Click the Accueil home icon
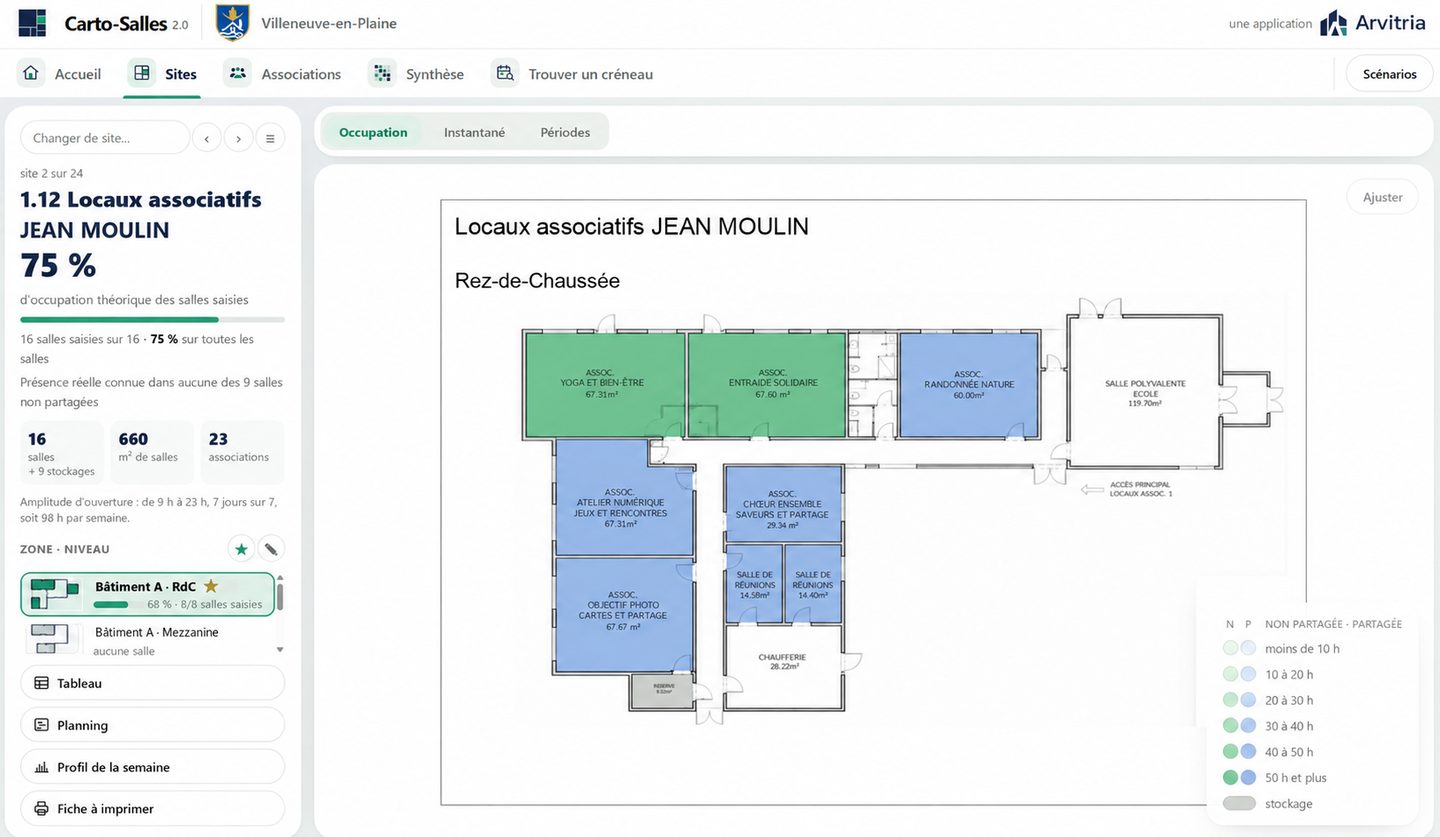Image resolution: width=1440 pixels, height=837 pixels. tap(31, 73)
